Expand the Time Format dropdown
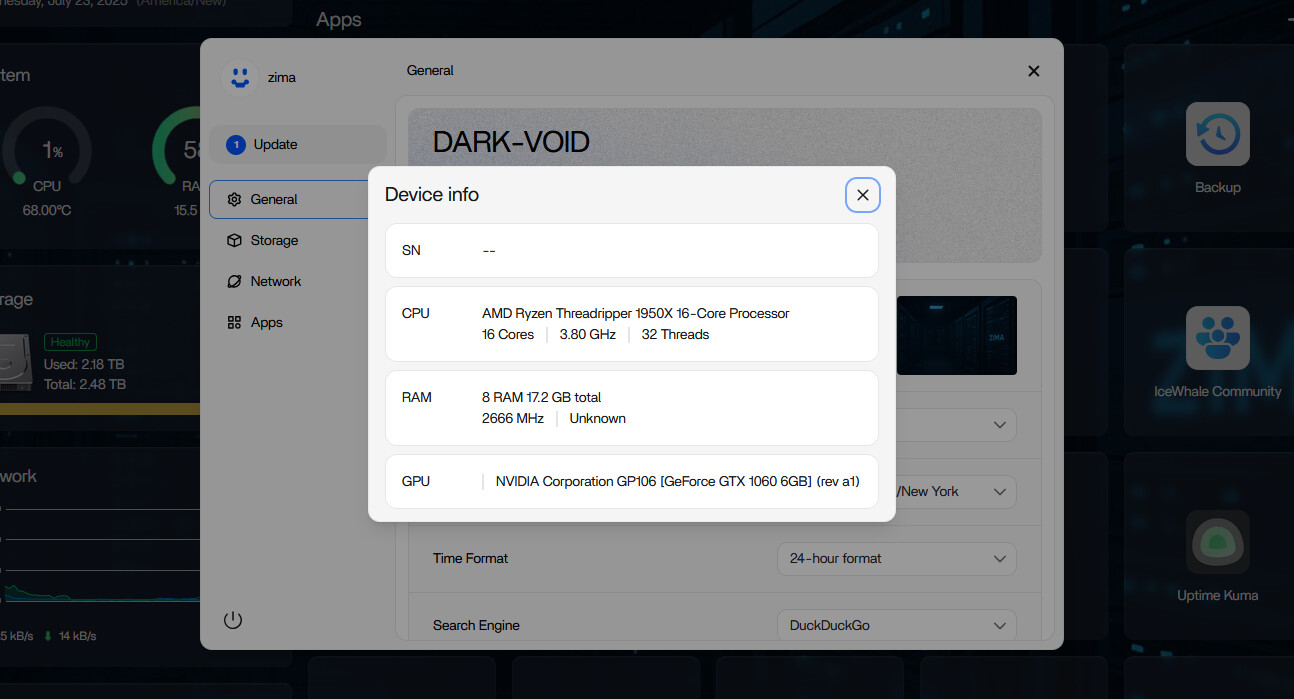Image resolution: width=1294 pixels, height=699 pixels. [896, 558]
